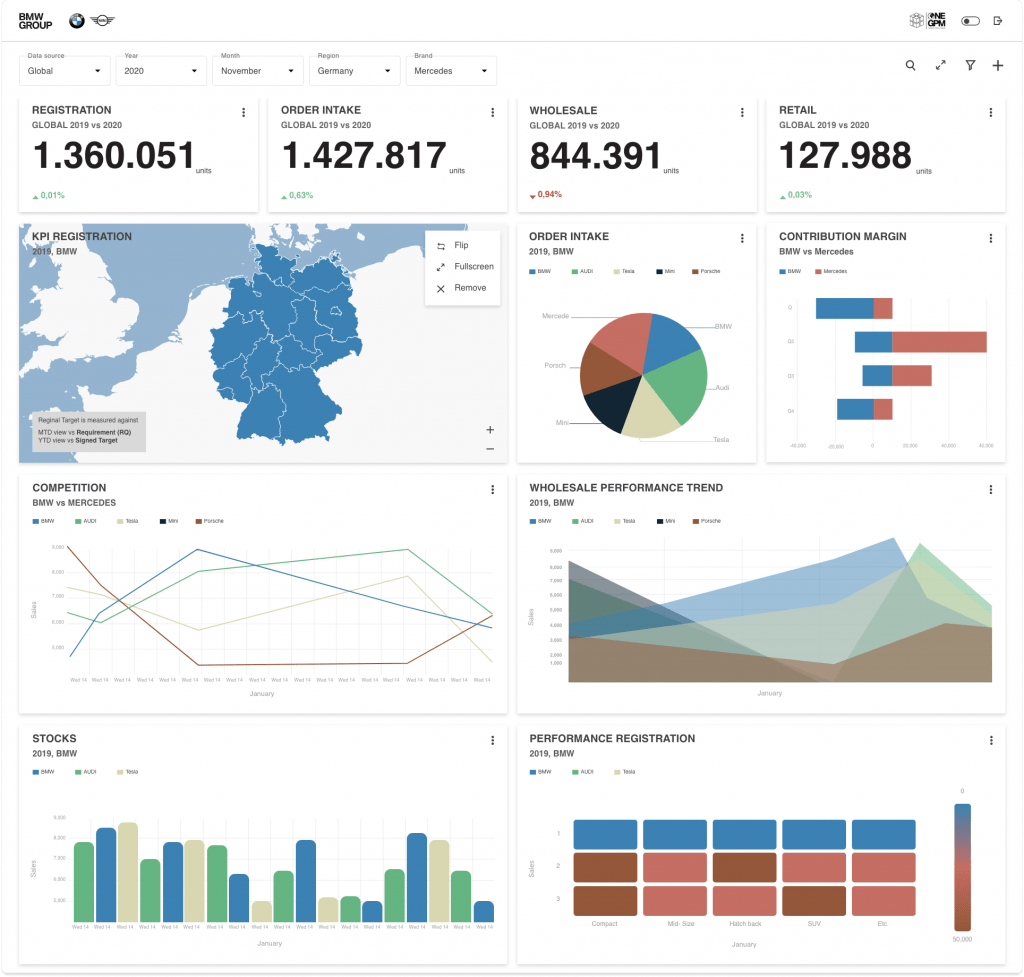Click Germany on the KPI registration map
1024x977 pixels.
tap(287, 346)
